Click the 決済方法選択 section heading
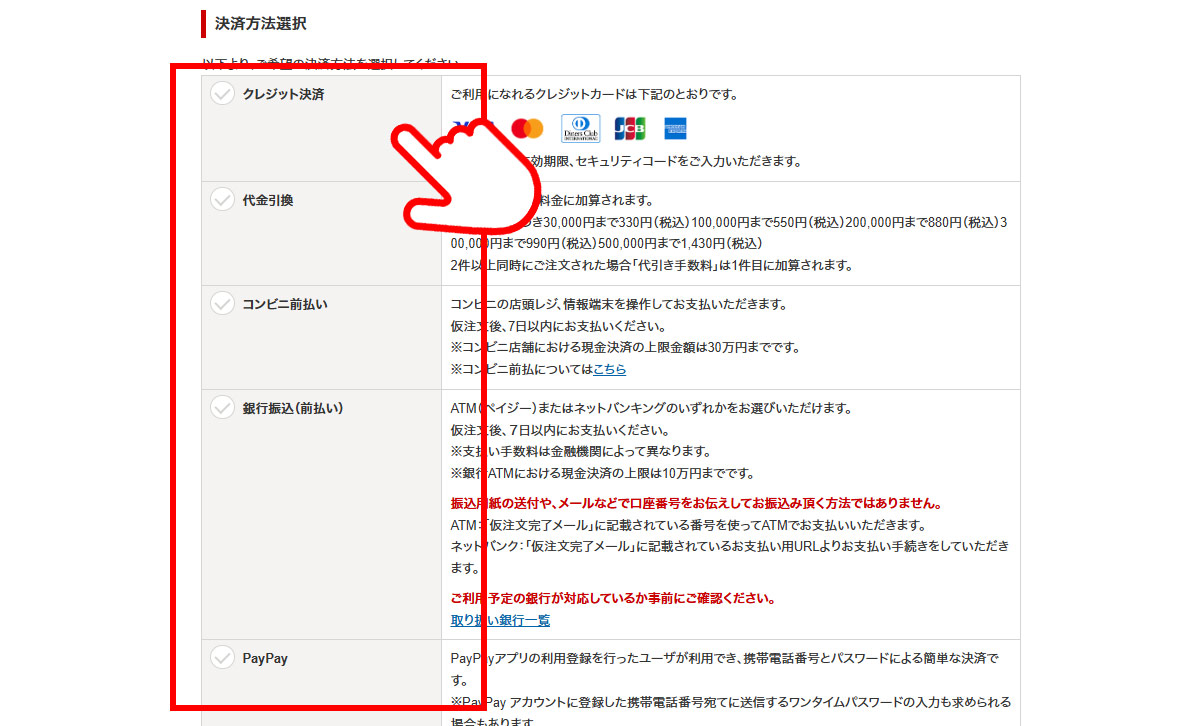 (260, 23)
